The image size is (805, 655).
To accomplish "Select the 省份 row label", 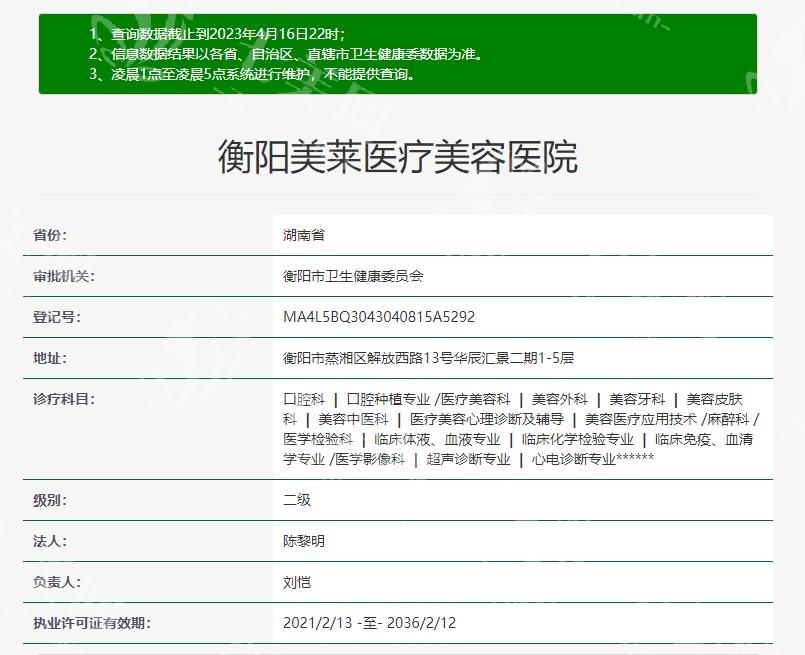I will click(50, 235).
